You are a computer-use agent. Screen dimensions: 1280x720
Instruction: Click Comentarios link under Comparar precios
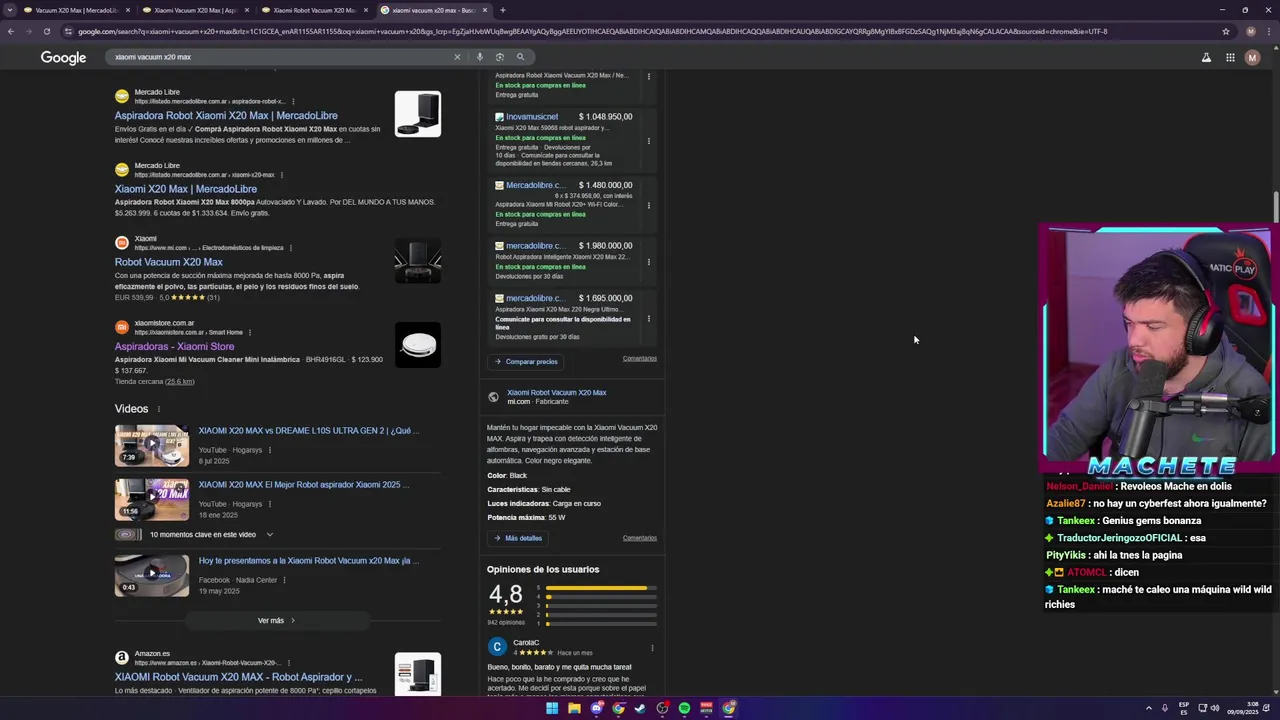(640, 358)
